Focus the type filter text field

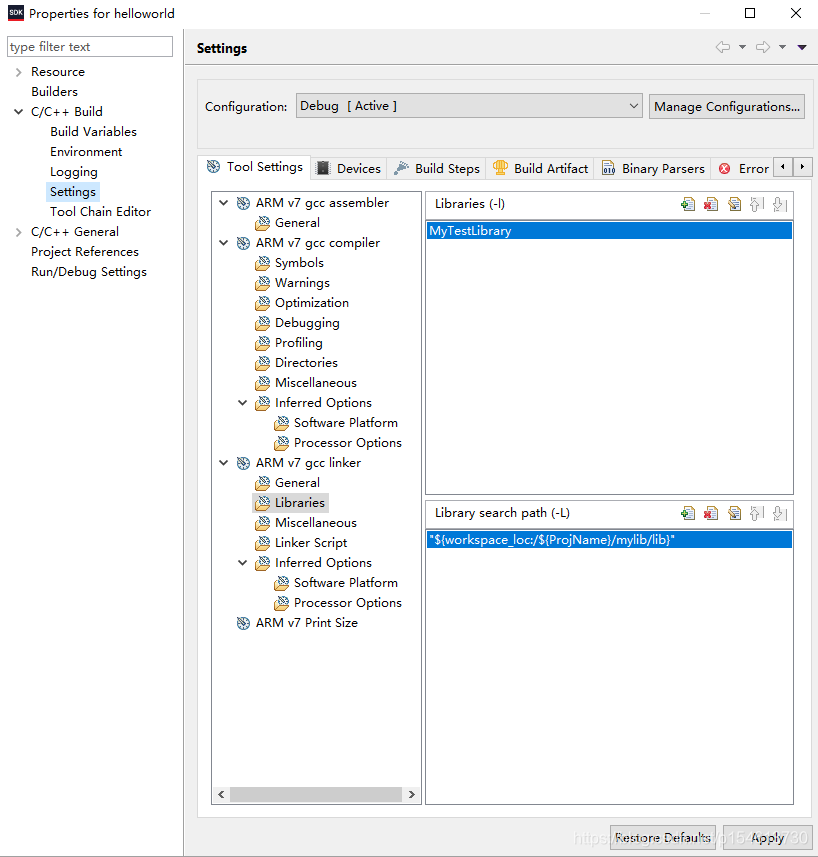point(90,47)
